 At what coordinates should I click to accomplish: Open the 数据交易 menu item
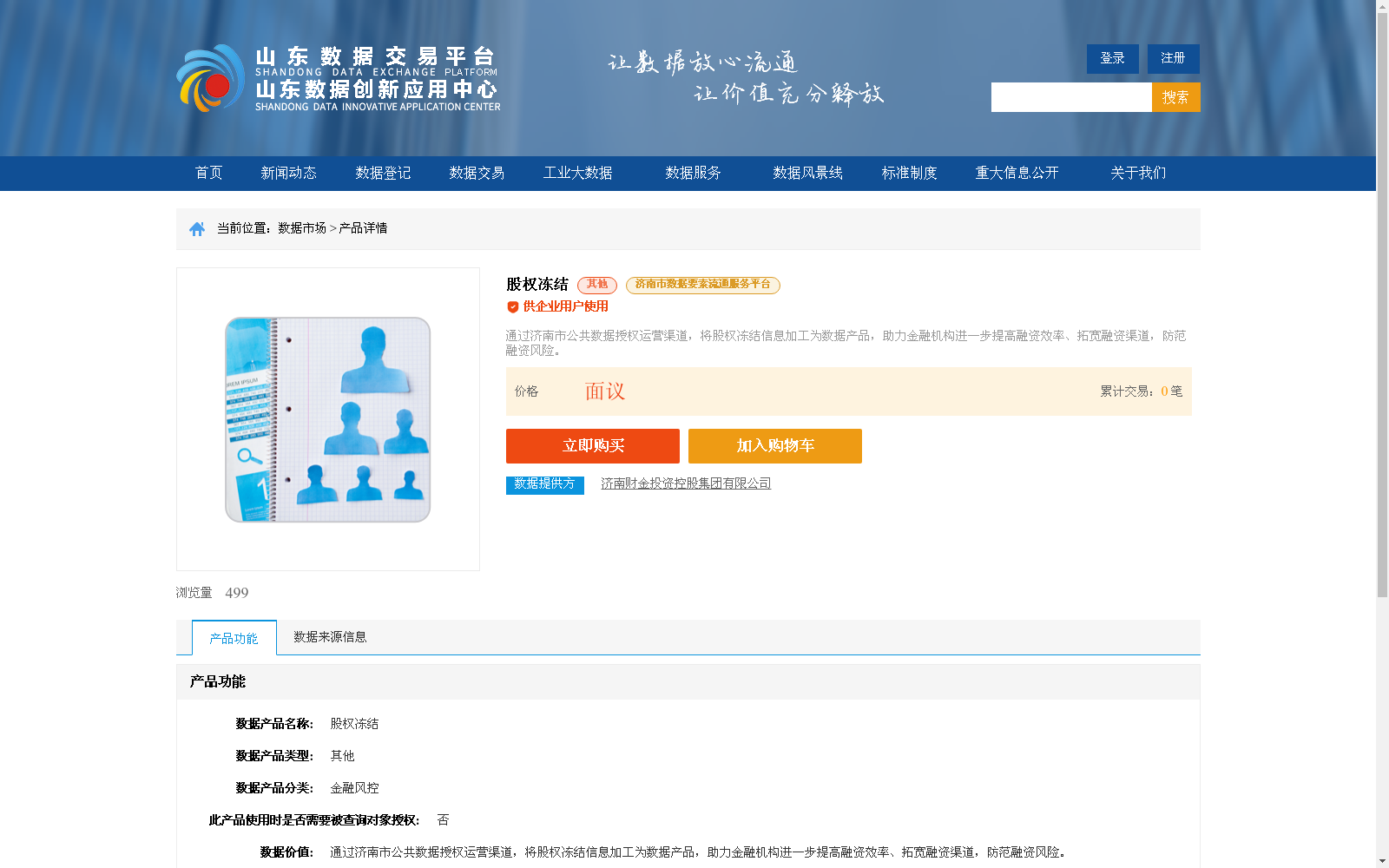click(x=477, y=173)
